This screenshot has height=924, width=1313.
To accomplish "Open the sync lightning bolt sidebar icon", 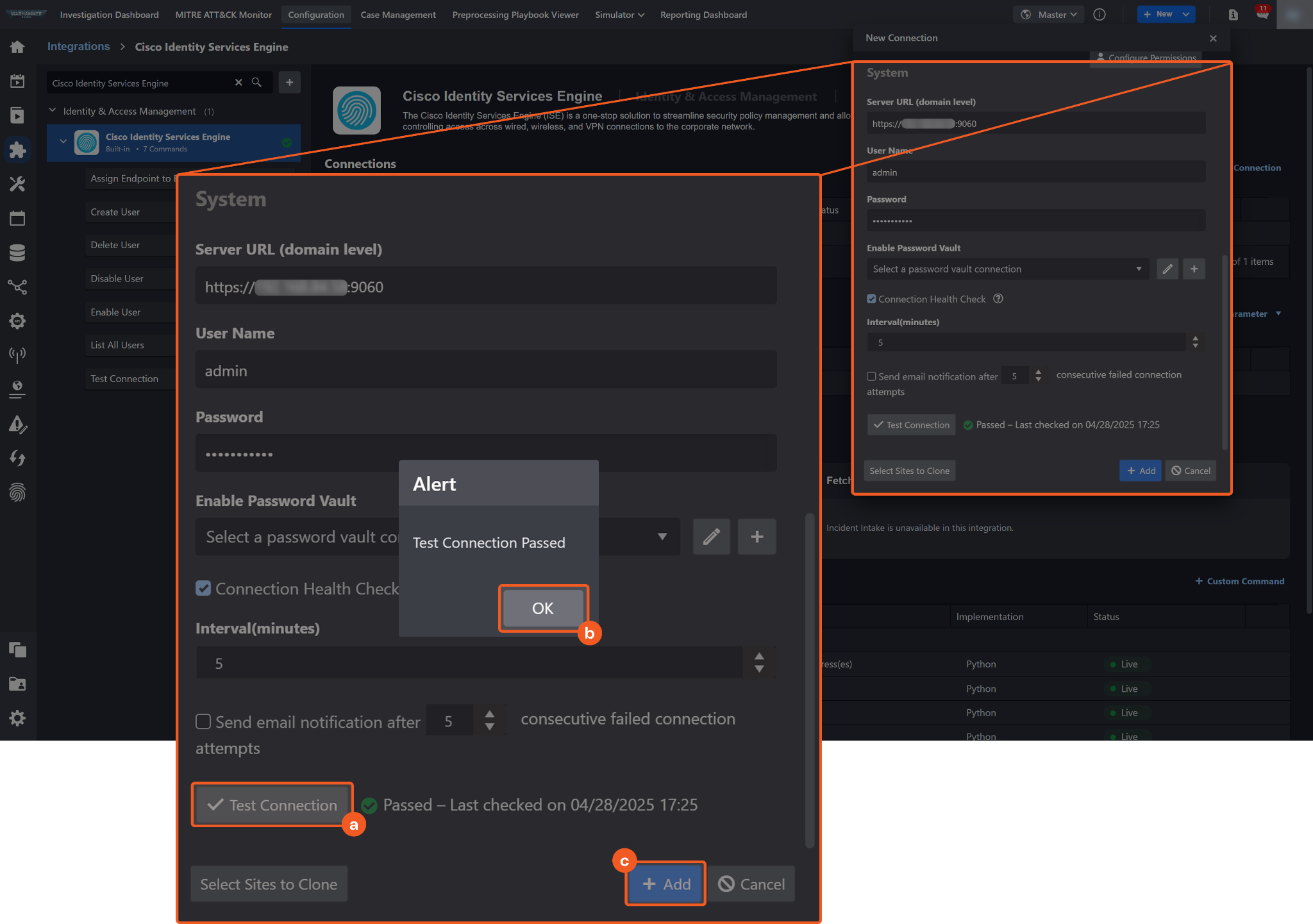I will 17,458.
